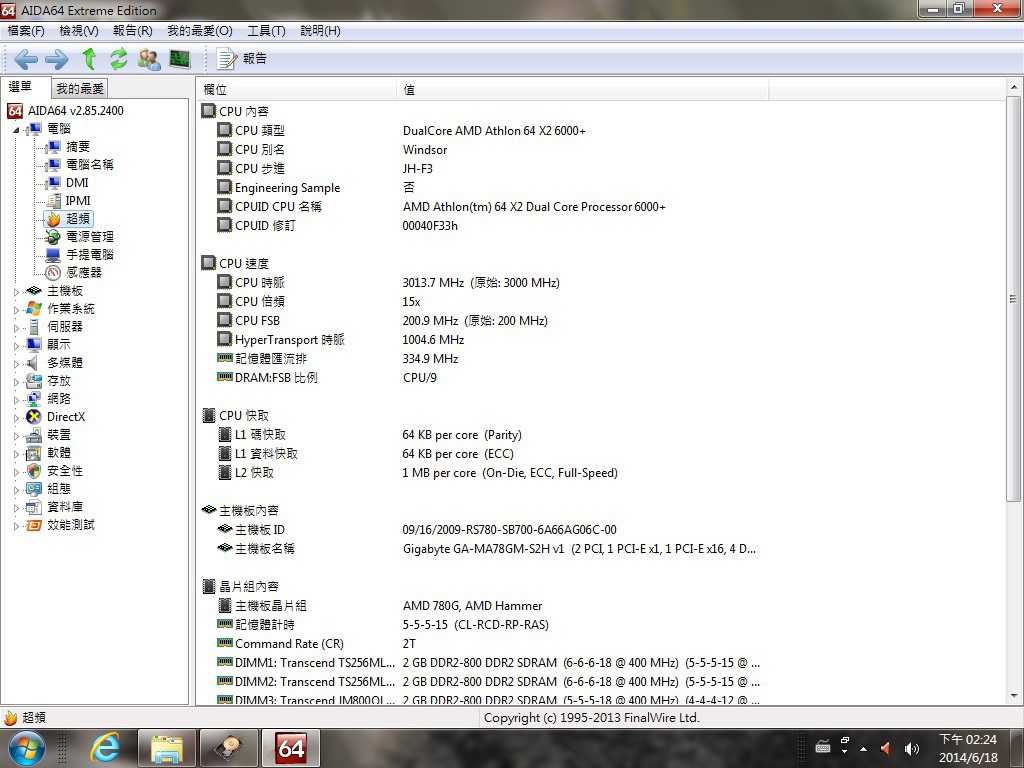Image resolution: width=1024 pixels, height=768 pixels.
Task: Click the 值 column header
Action: coord(583,89)
